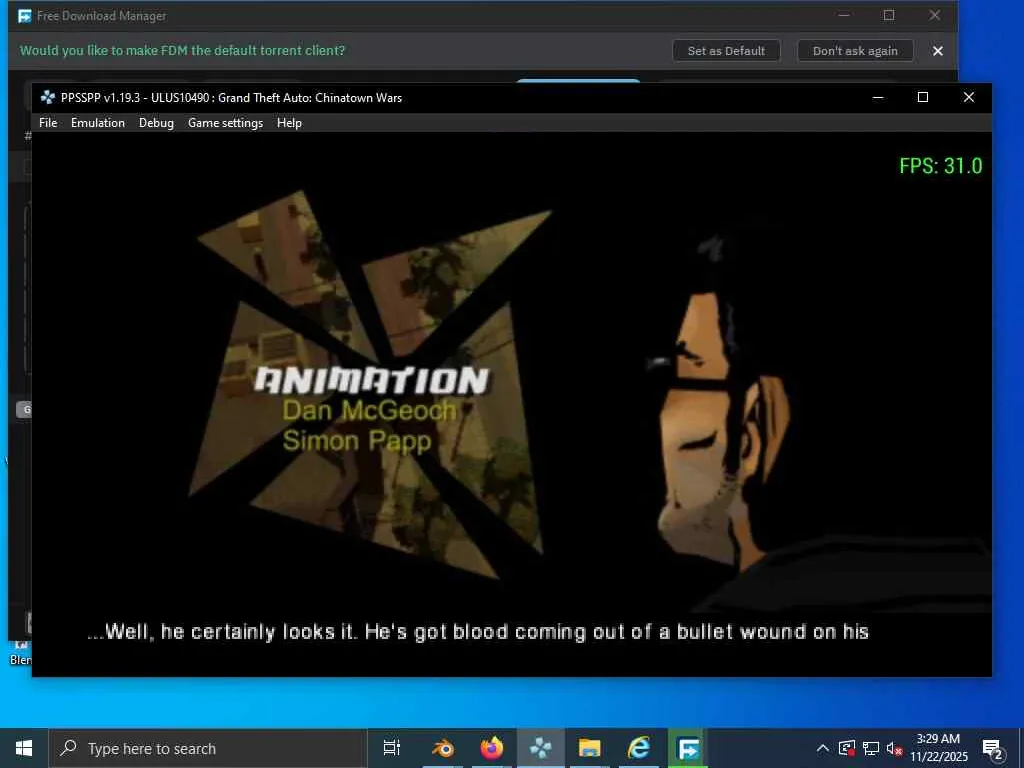The image size is (1024, 768).
Task: Click the FDM default torrent client question text
Action: click(x=182, y=50)
